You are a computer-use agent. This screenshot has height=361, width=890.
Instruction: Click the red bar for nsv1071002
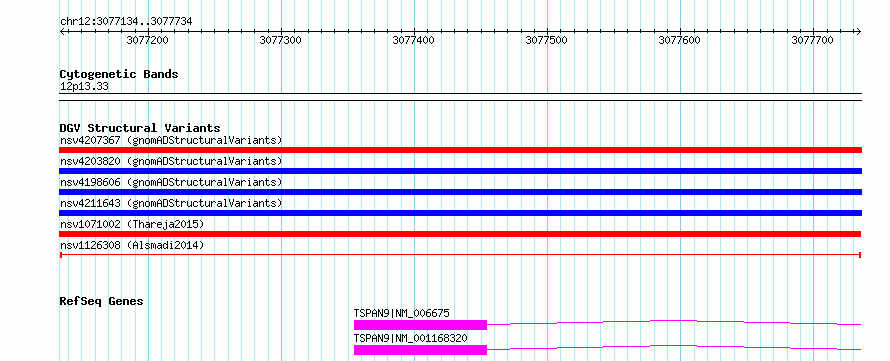[x=460, y=234]
